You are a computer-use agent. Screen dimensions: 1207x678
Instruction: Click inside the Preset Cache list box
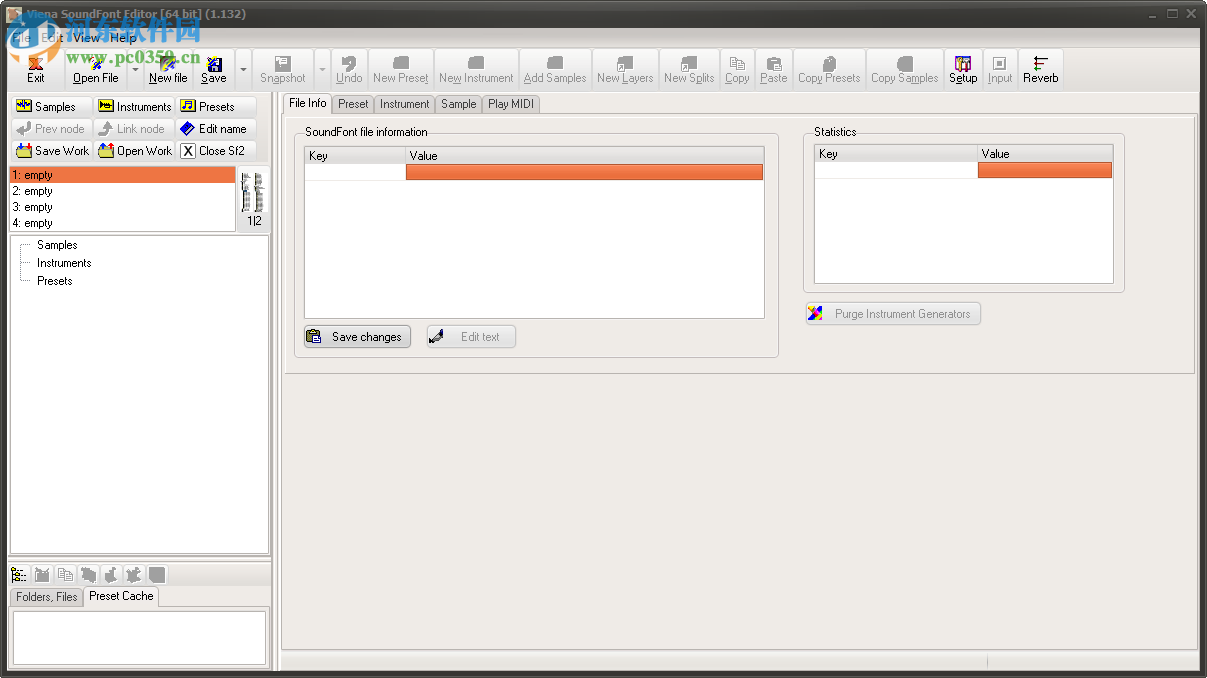point(139,638)
